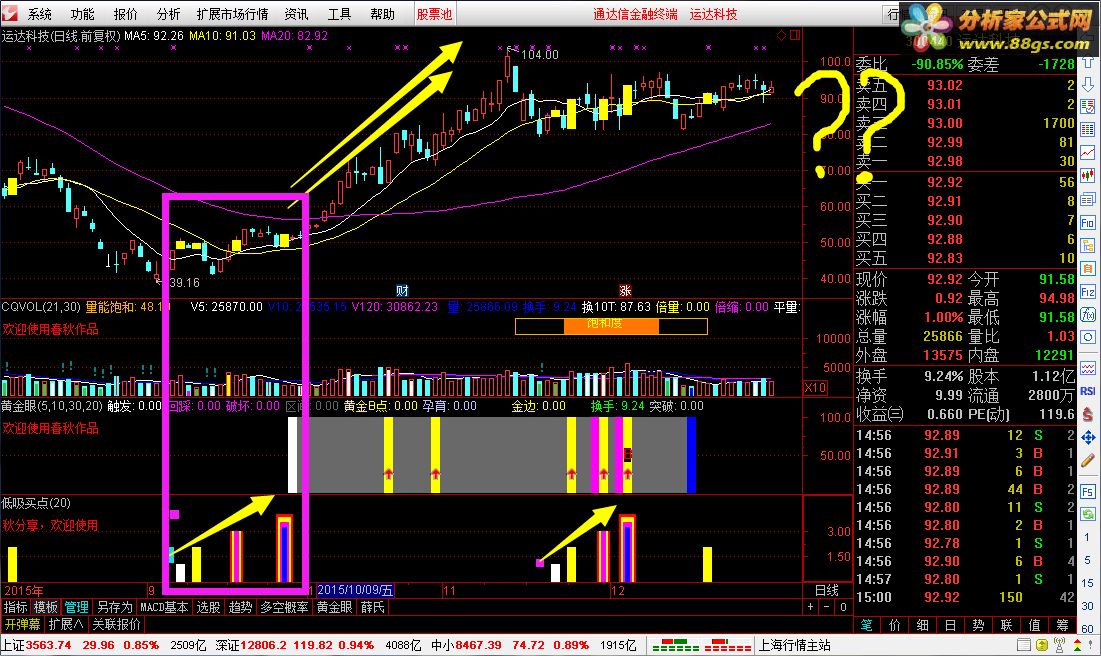Click the F12 trading icon
Screen dimensions: 1101x656
point(1088,291)
